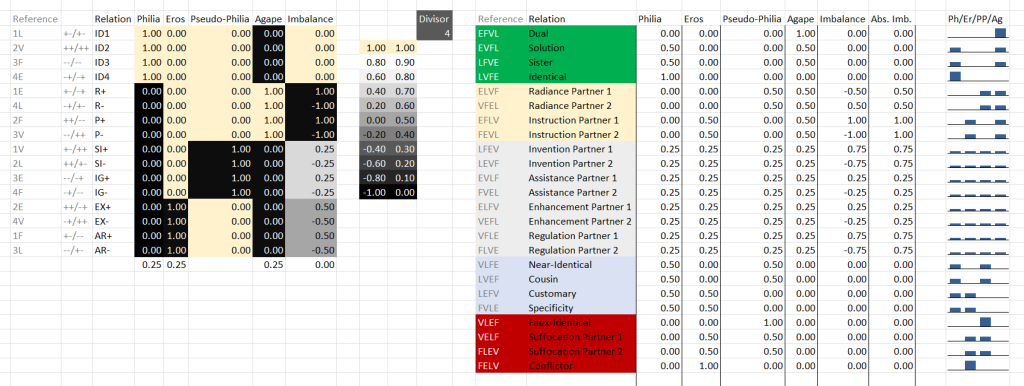Viewport: 1024px width, 386px height.
Task: Select the Sister relation green cell
Action: click(x=581, y=62)
